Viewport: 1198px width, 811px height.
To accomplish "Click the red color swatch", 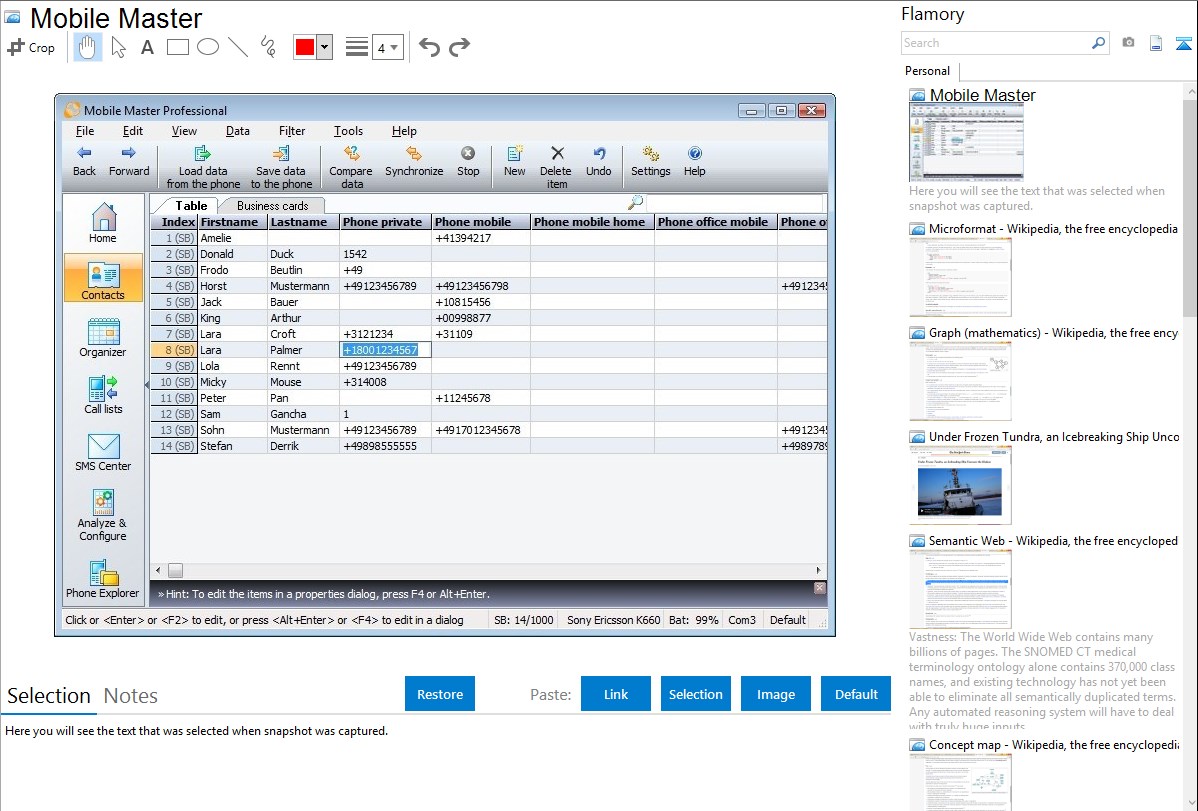I will click(x=305, y=48).
